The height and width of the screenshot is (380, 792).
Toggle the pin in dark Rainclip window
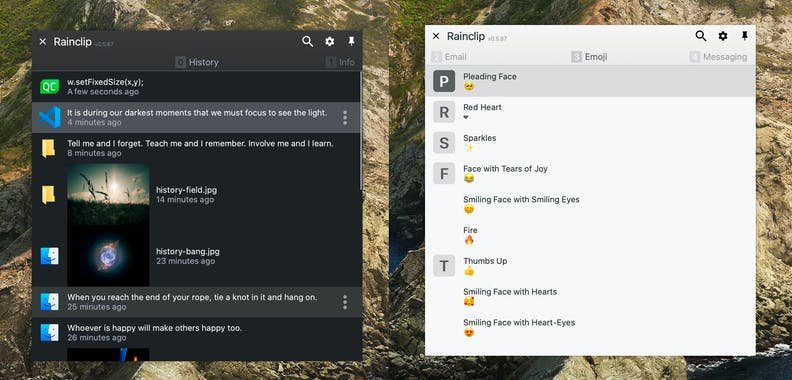(352, 41)
